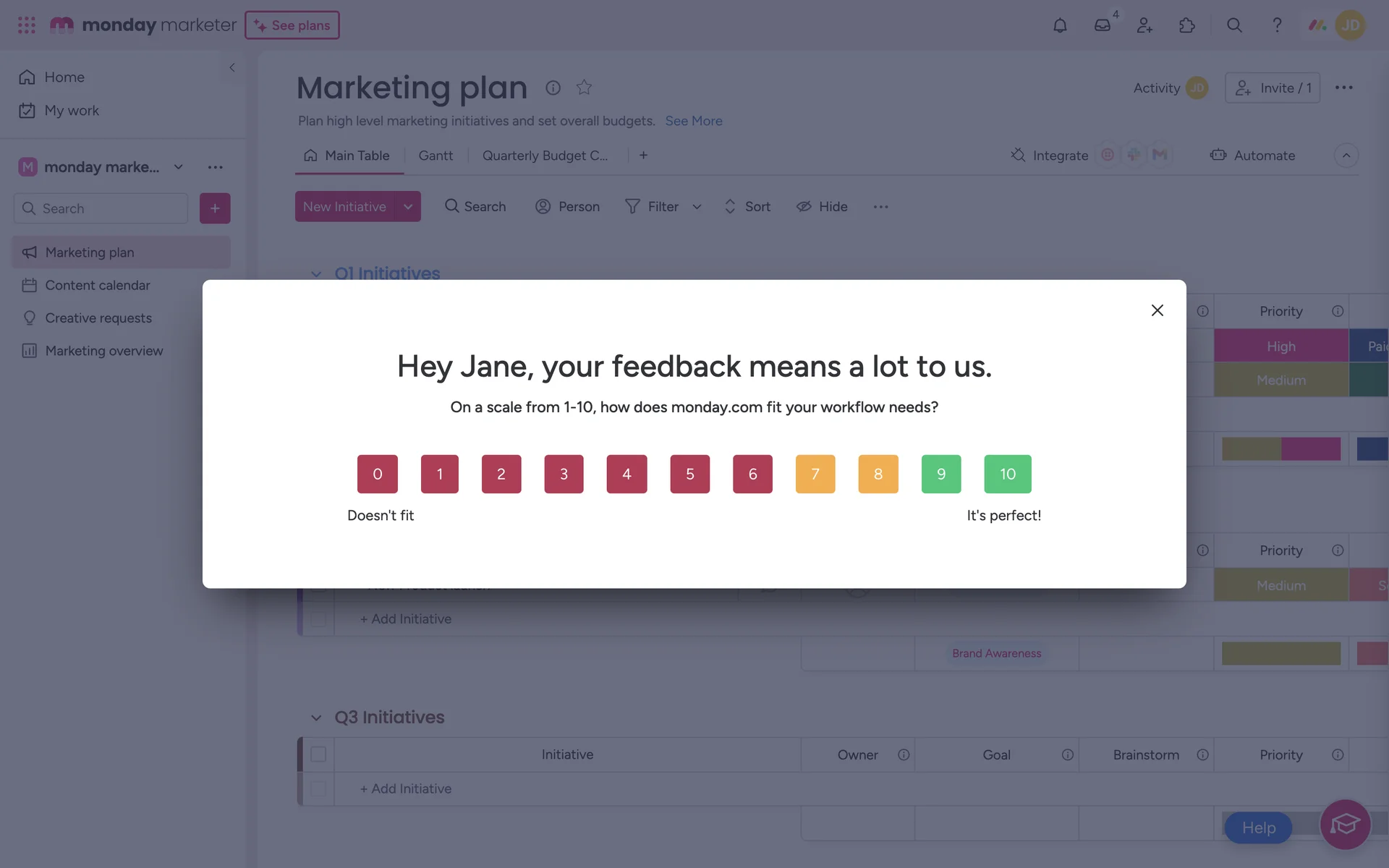Open the apps grid switcher icon
Screen dimensions: 1389x868
point(27,25)
